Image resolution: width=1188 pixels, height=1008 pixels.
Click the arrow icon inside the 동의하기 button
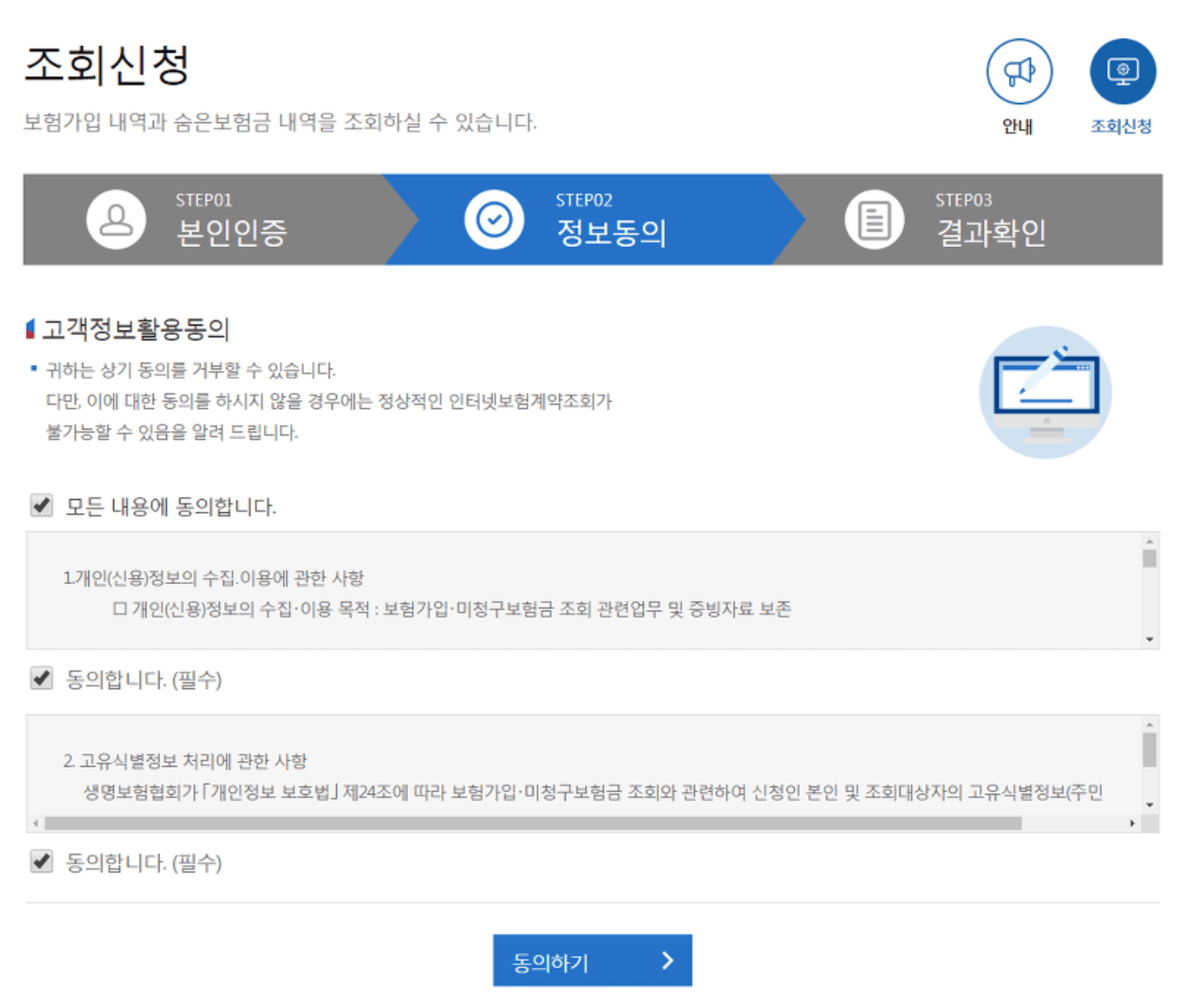pos(666,960)
